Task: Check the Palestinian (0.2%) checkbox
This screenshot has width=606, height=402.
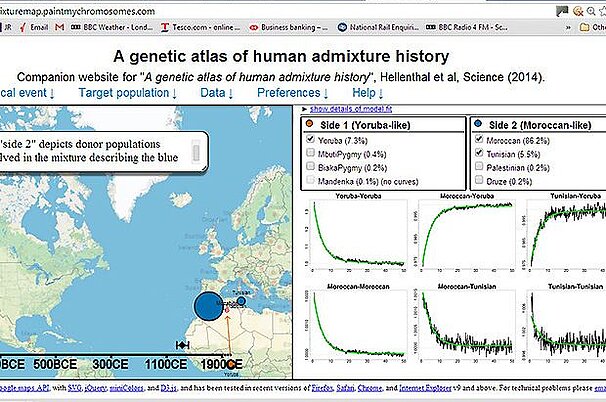Action: [x=478, y=167]
